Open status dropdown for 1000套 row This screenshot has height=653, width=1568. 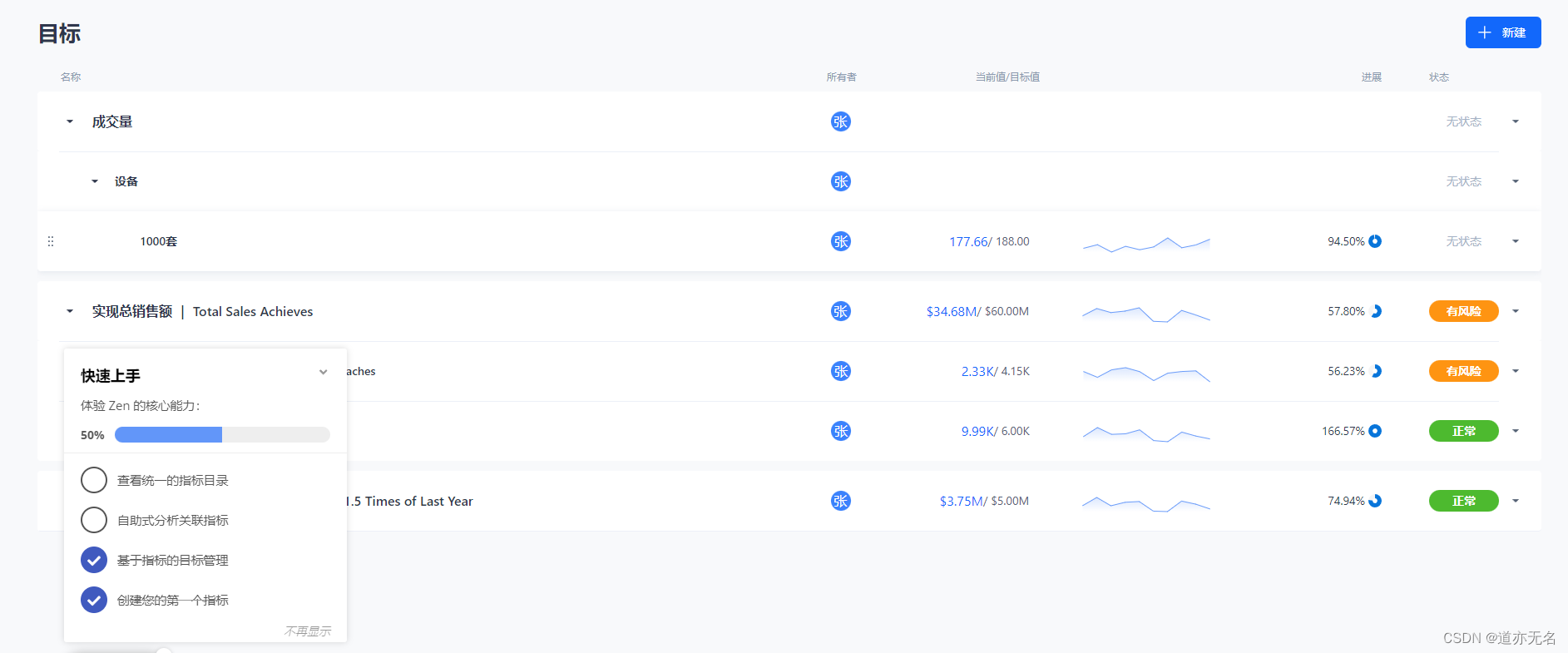tap(1516, 241)
